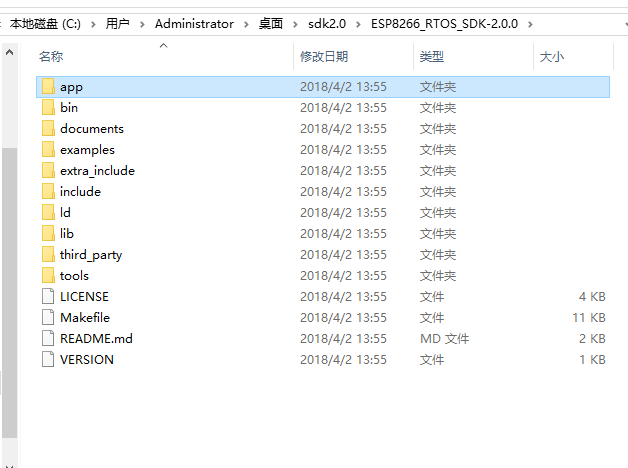Select the VERSION file icon
This screenshot has height=468, width=628.
point(48,359)
